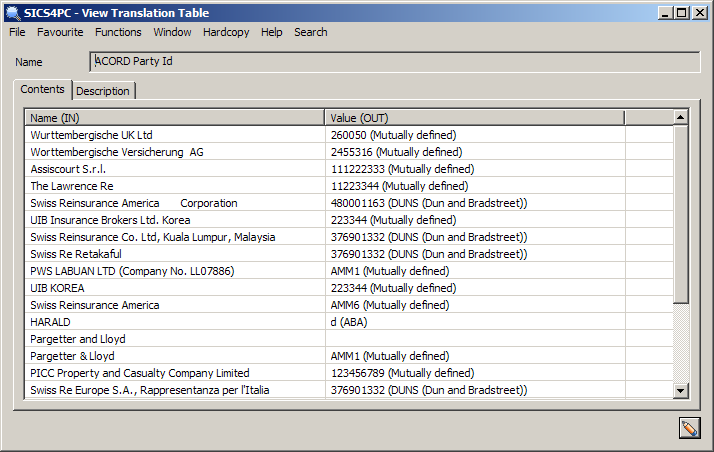Click the pencil edit icon at bottom right
The image size is (714, 452).
point(688,427)
